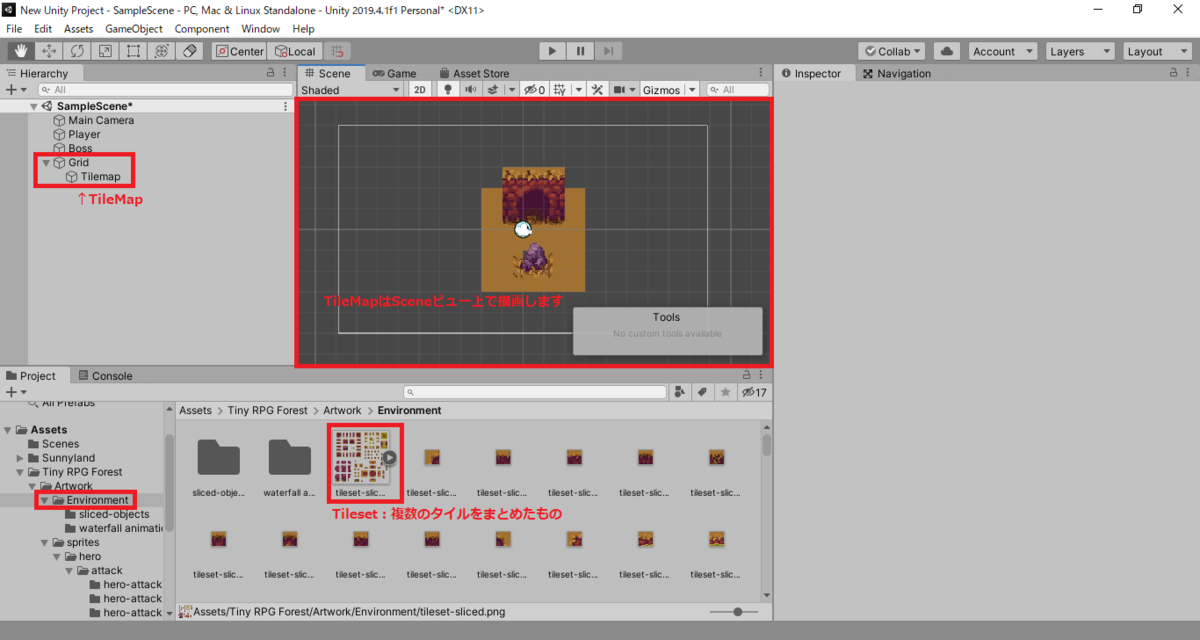The width and height of the screenshot is (1200, 640).
Task: Click the grid snapping toolbar icon
Action: pos(339,51)
